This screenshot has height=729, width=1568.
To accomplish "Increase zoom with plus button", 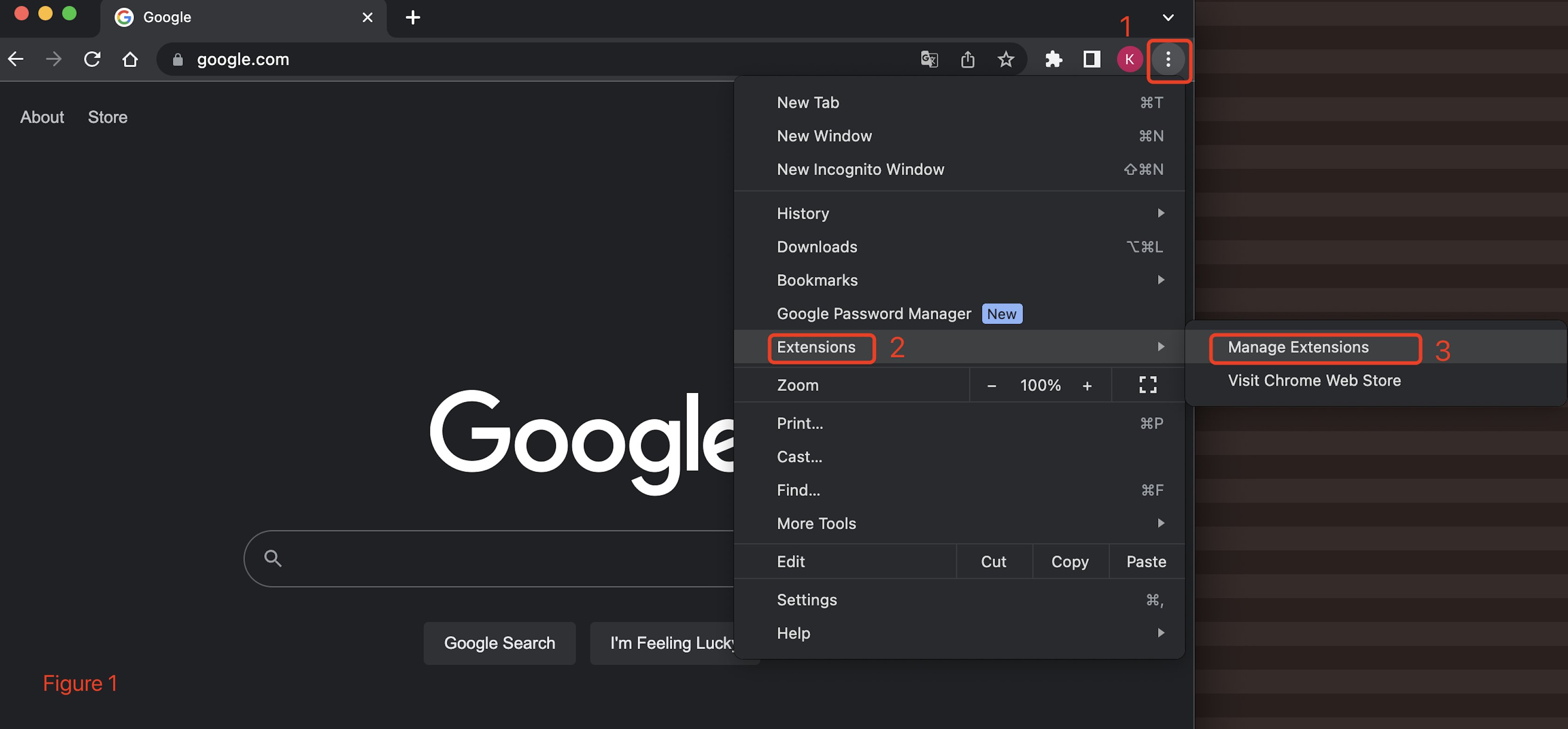I will (x=1086, y=385).
